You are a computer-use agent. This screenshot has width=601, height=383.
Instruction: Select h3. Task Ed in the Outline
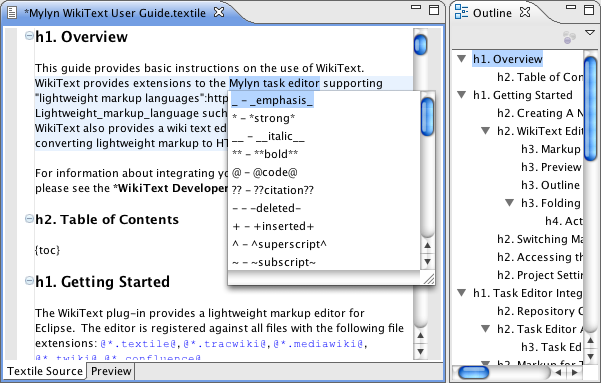[551, 347]
